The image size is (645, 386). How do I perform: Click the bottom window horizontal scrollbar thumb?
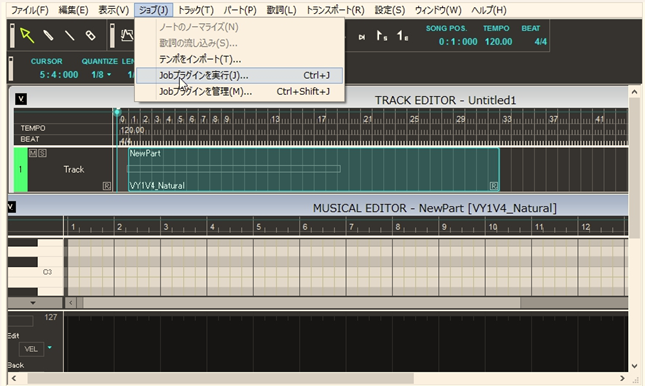220,378
